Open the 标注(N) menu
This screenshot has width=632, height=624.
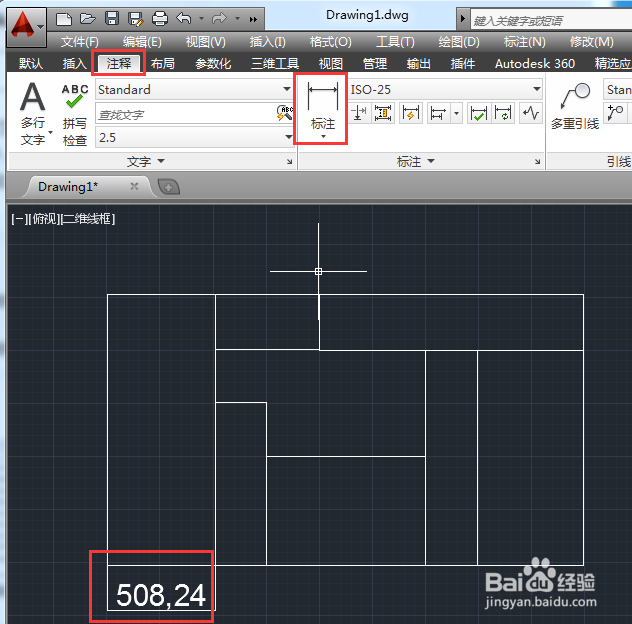(x=524, y=42)
